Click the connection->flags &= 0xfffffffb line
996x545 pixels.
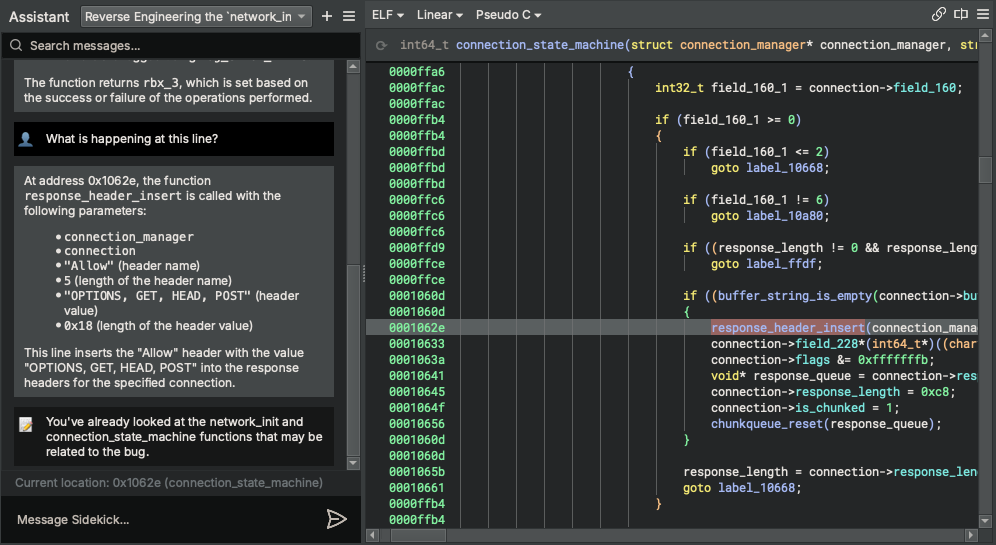pos(823,360)
